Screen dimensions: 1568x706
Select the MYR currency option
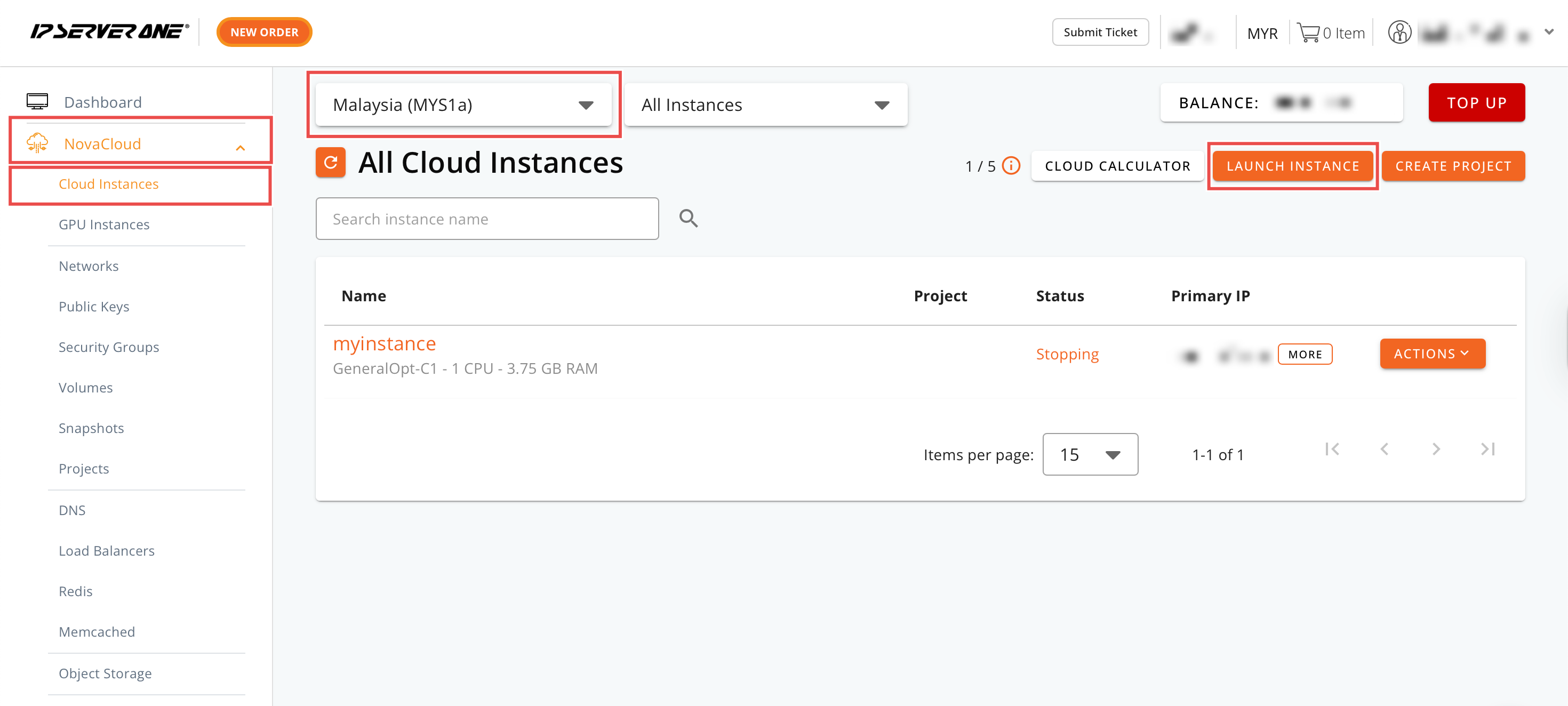click(1262, 33)
